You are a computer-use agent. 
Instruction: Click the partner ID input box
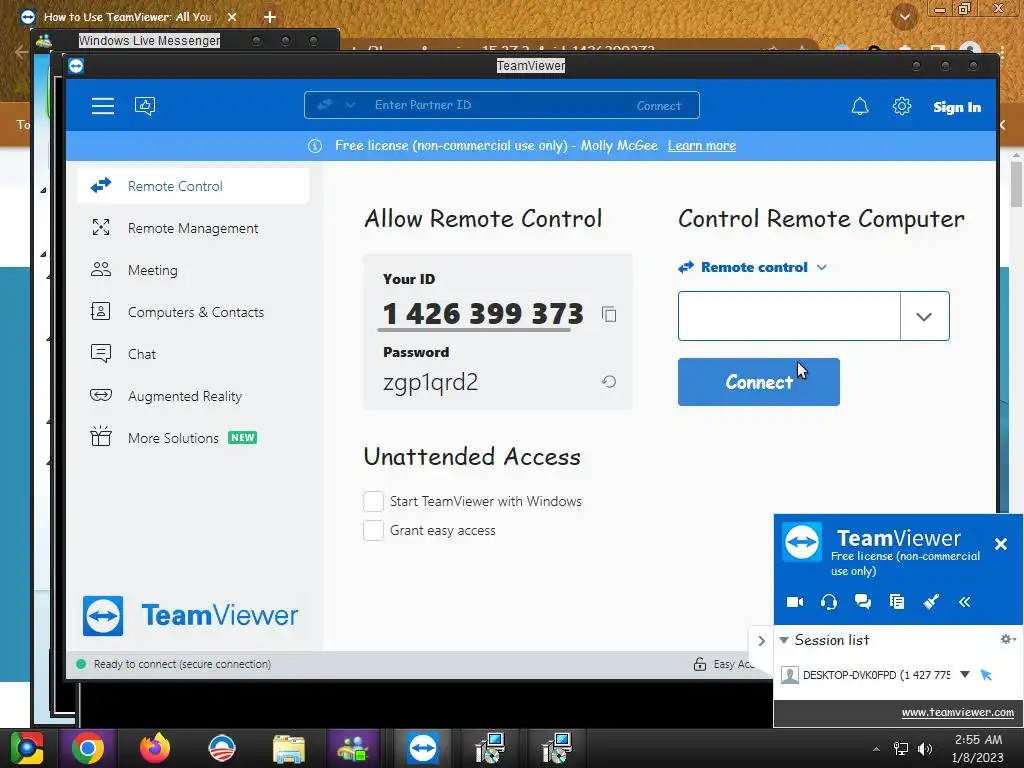point(789,316)
